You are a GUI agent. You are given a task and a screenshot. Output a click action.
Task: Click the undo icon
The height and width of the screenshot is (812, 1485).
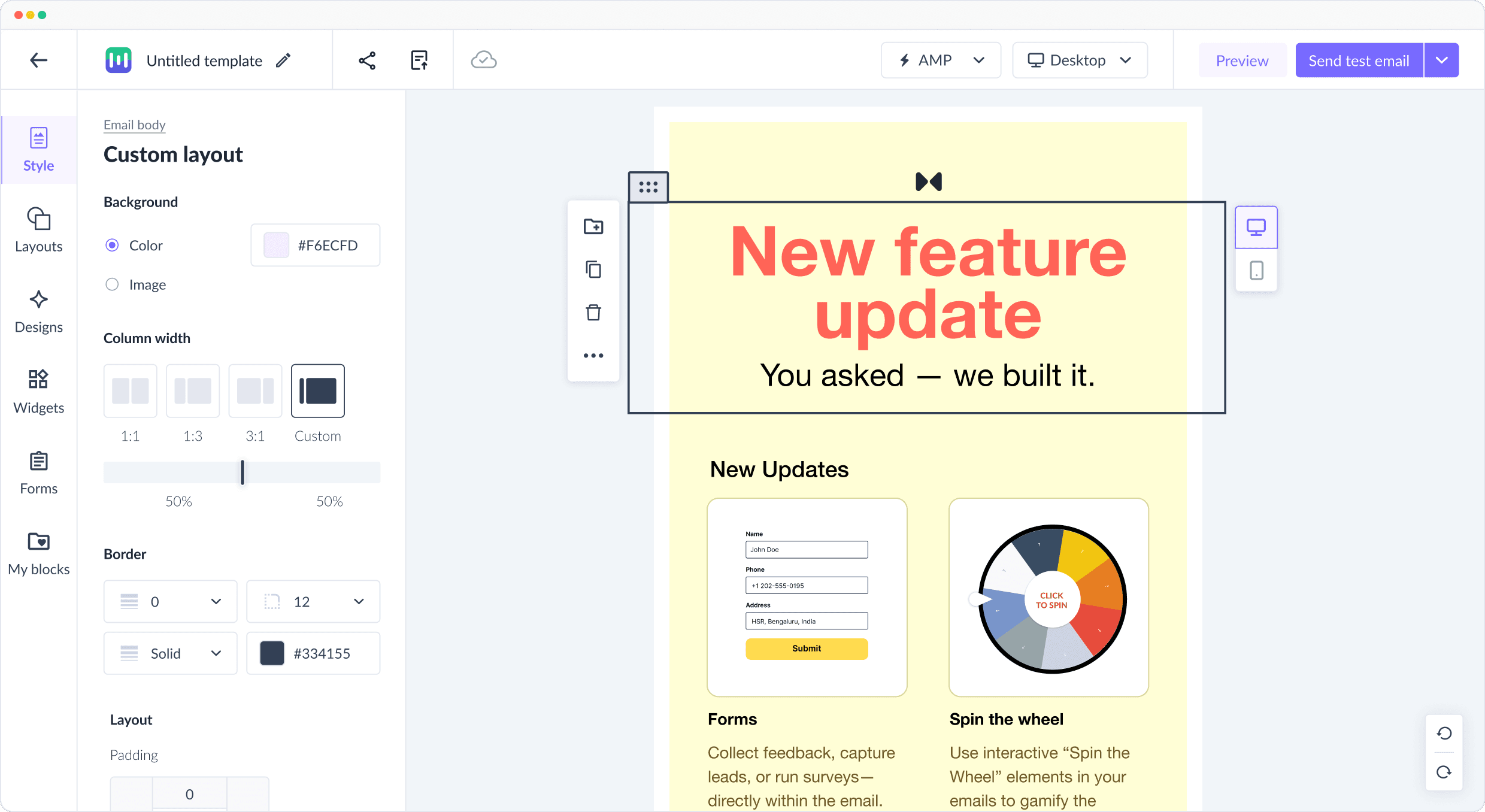[x=1444, y=734]
